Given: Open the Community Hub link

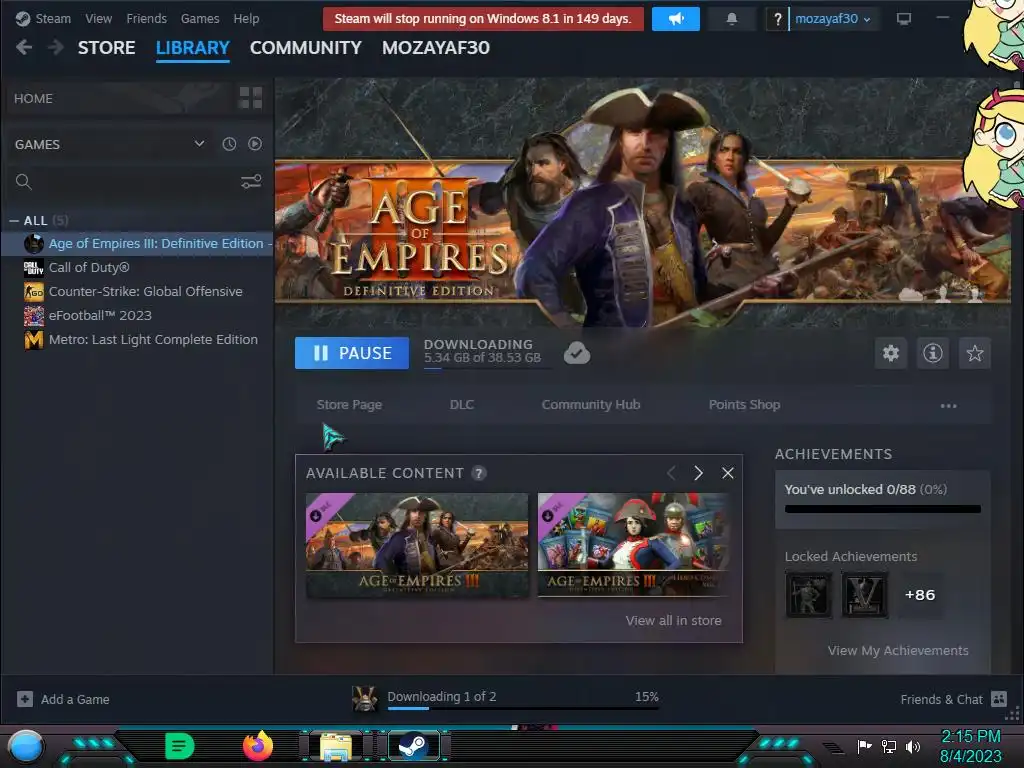Looking at the screenshot, I should click(x=591, y=405).
